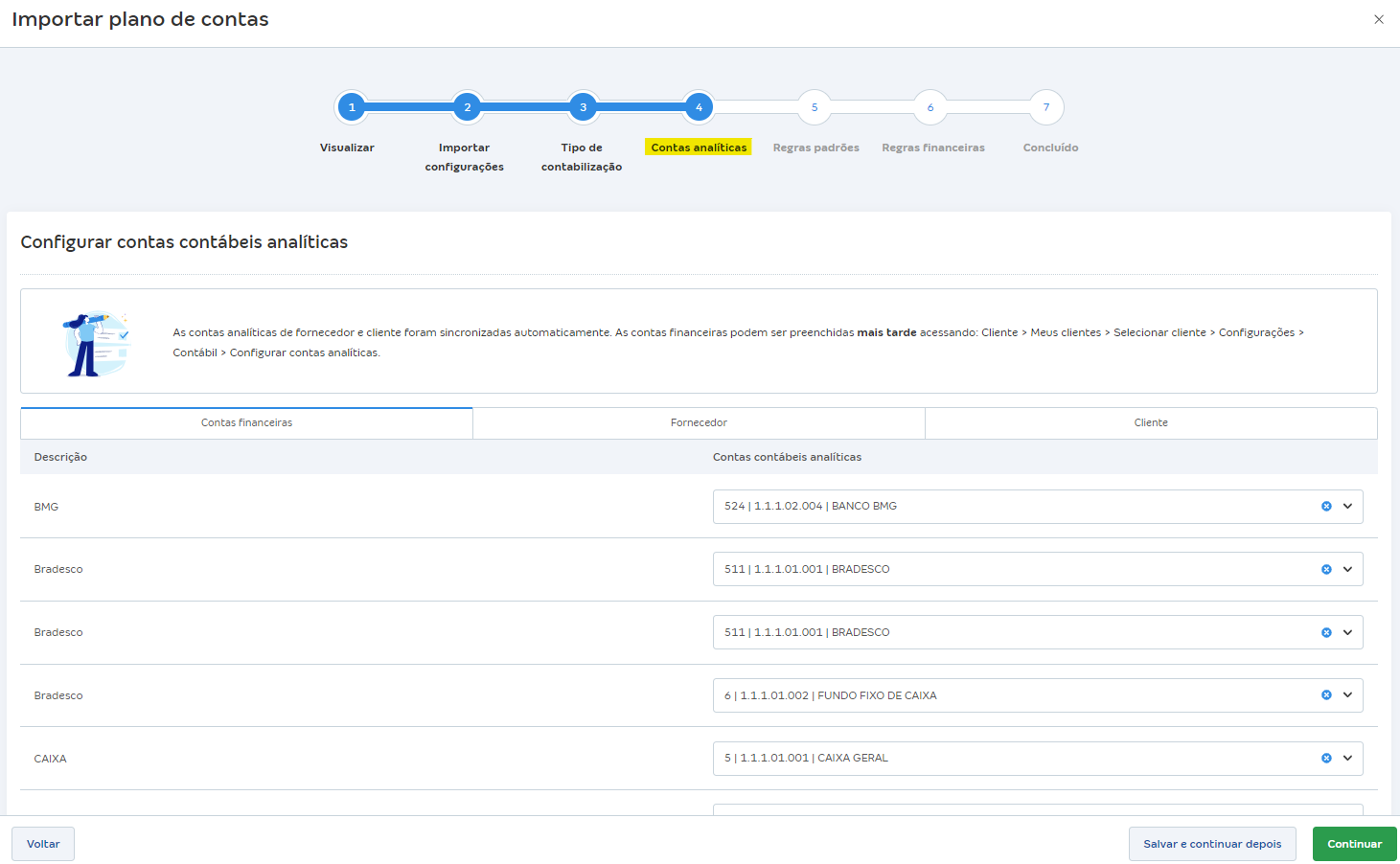Jump to step 1 Visualizar circle
Viewport: 1400px width, 864px height.
click(352, 107)
